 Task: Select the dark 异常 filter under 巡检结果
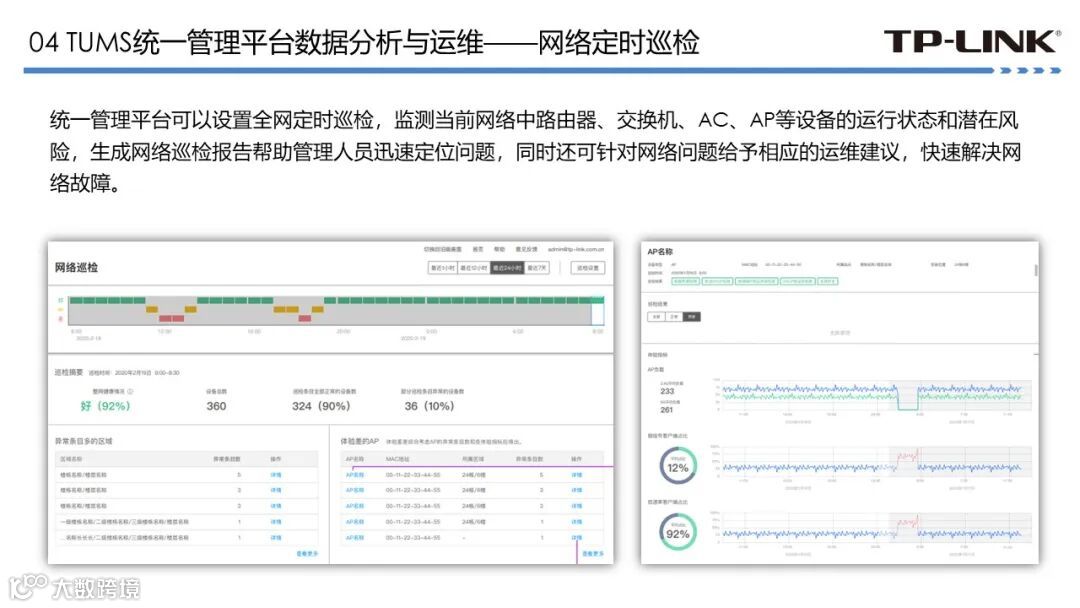click(692, 317)
